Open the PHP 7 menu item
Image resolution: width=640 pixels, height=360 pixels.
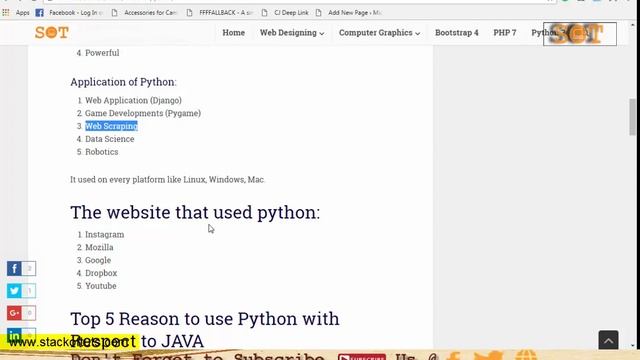point(504,33)
